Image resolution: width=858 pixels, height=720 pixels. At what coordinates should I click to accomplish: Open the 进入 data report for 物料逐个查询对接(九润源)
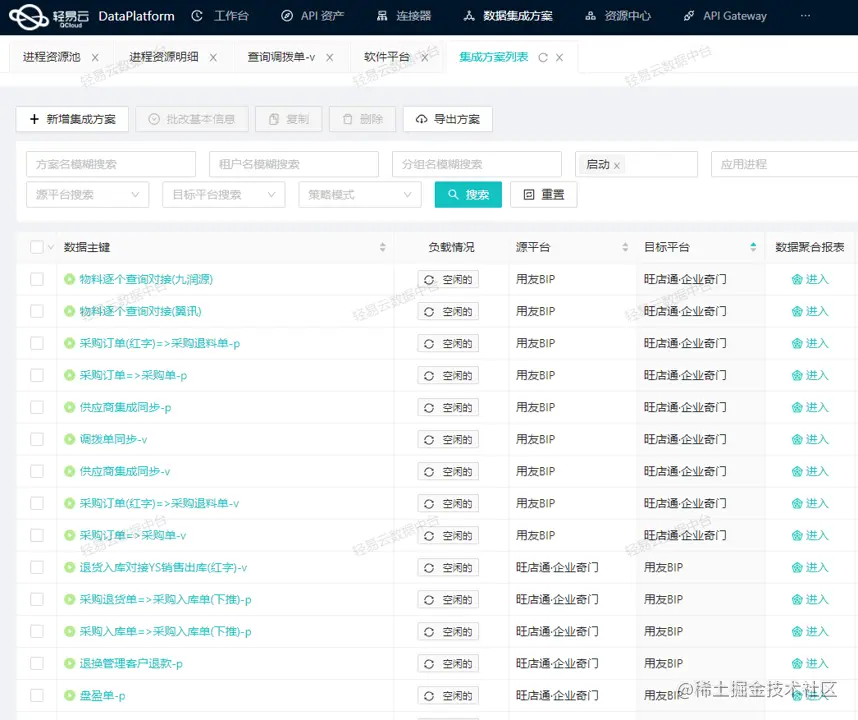tap(811, 279)
